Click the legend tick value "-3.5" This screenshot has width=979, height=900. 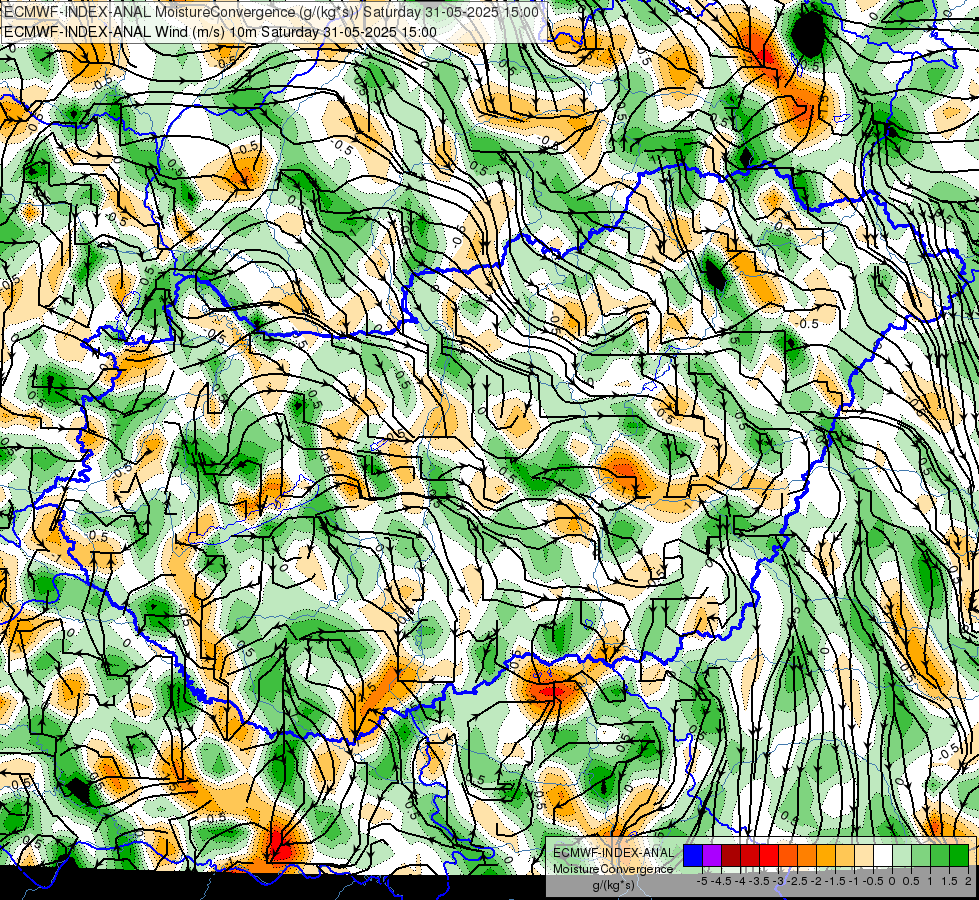tap(760, 881)
